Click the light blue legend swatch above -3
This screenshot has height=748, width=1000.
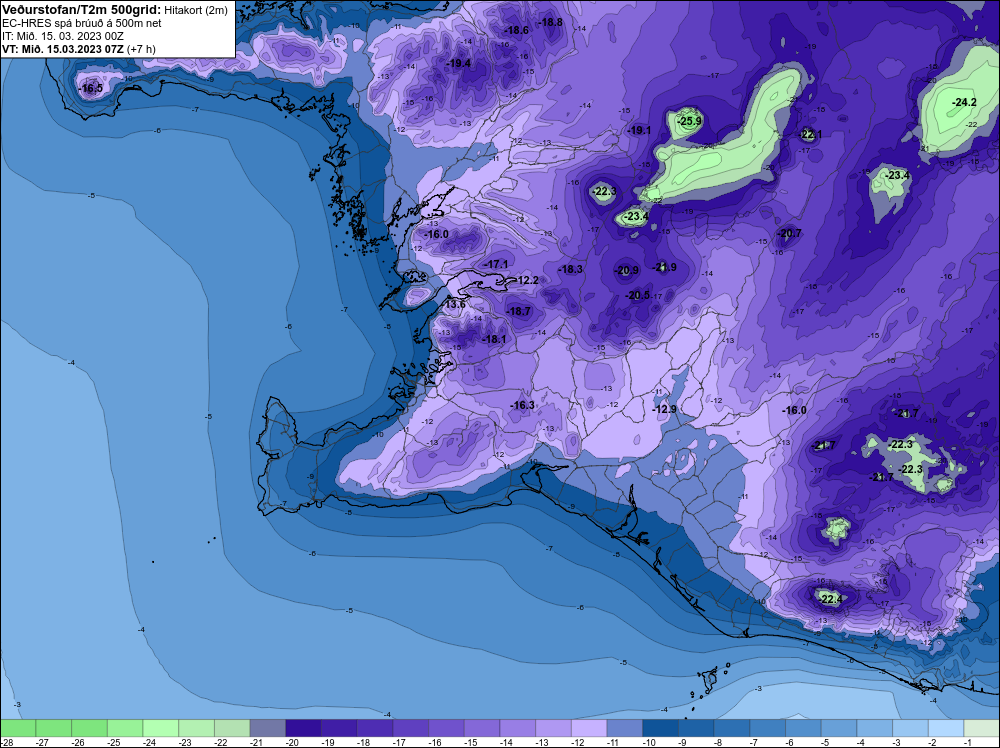(910, 728)
